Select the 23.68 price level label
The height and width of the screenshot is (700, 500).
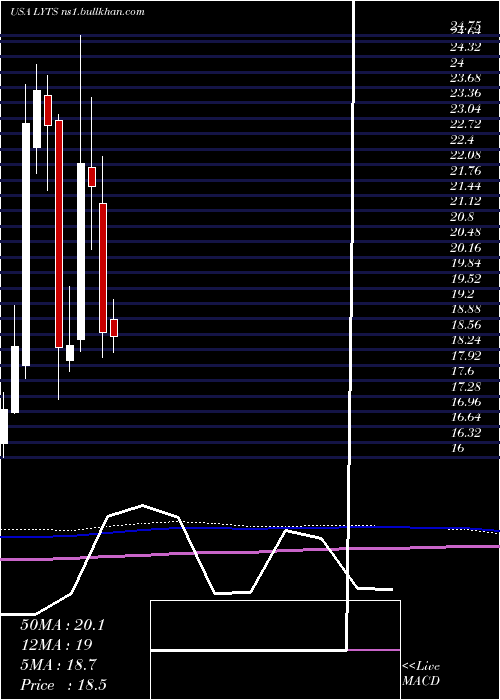(x=466, y=78)
